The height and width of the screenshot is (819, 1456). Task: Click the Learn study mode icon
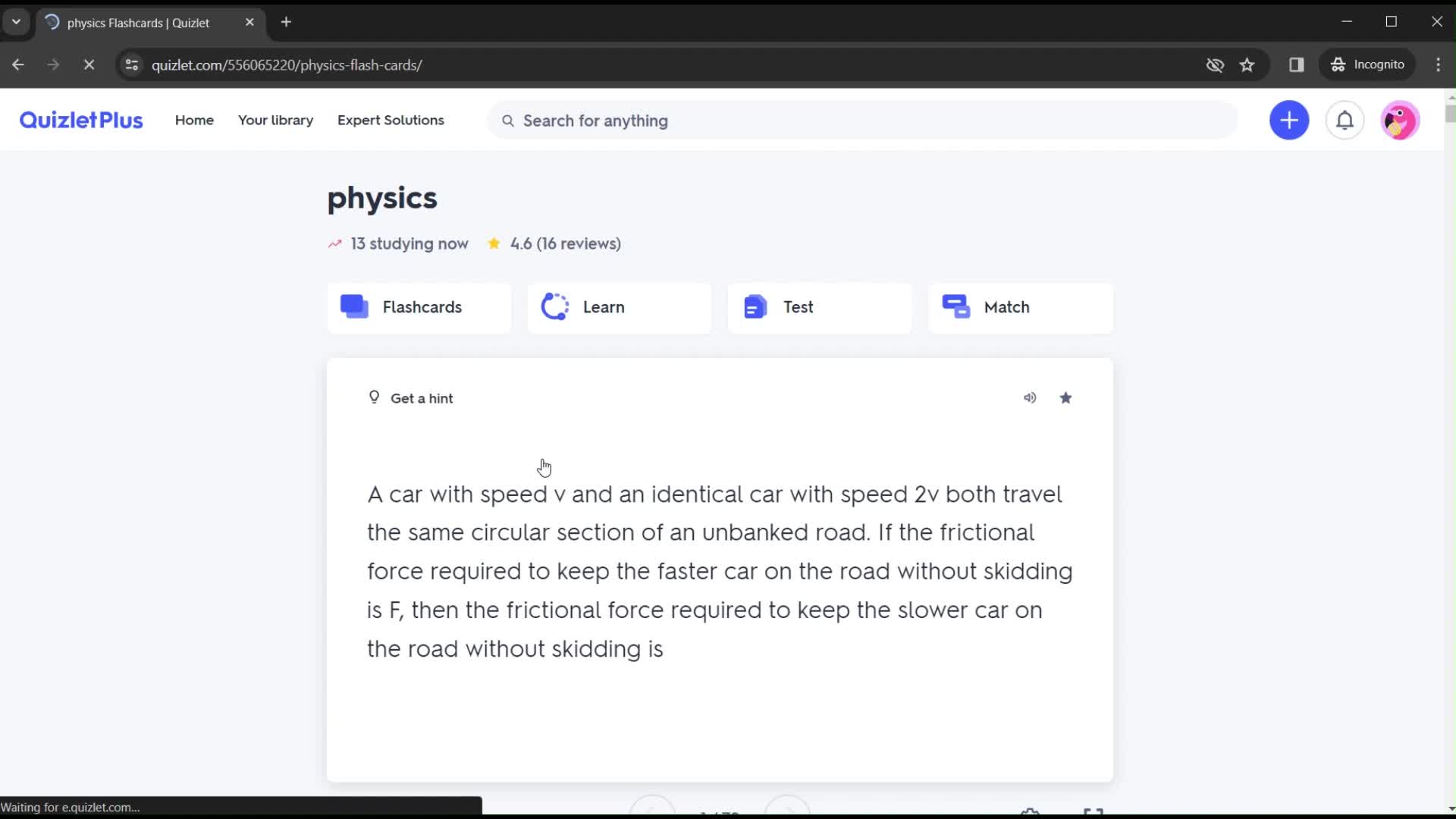tap(555, 307)
